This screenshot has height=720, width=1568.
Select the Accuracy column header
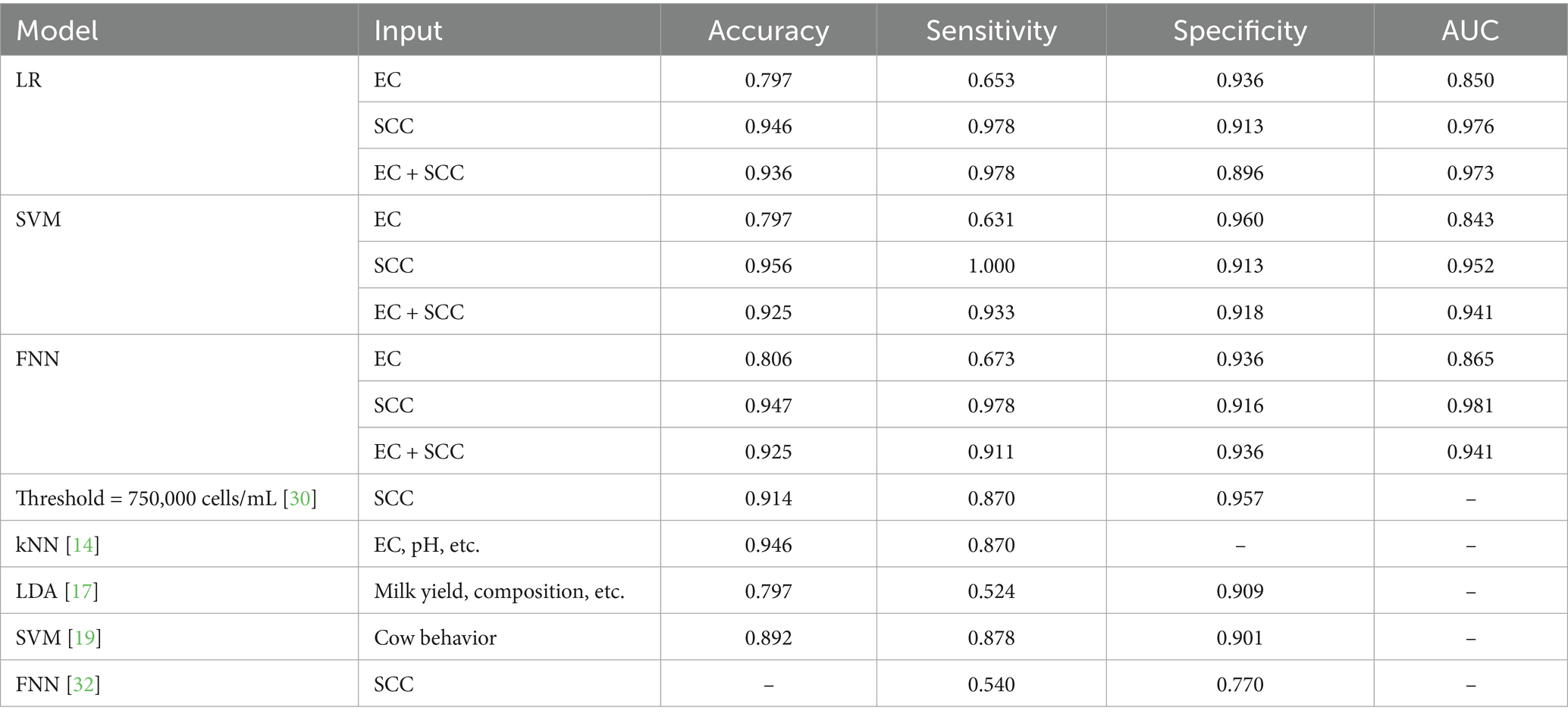click(768, 30)
